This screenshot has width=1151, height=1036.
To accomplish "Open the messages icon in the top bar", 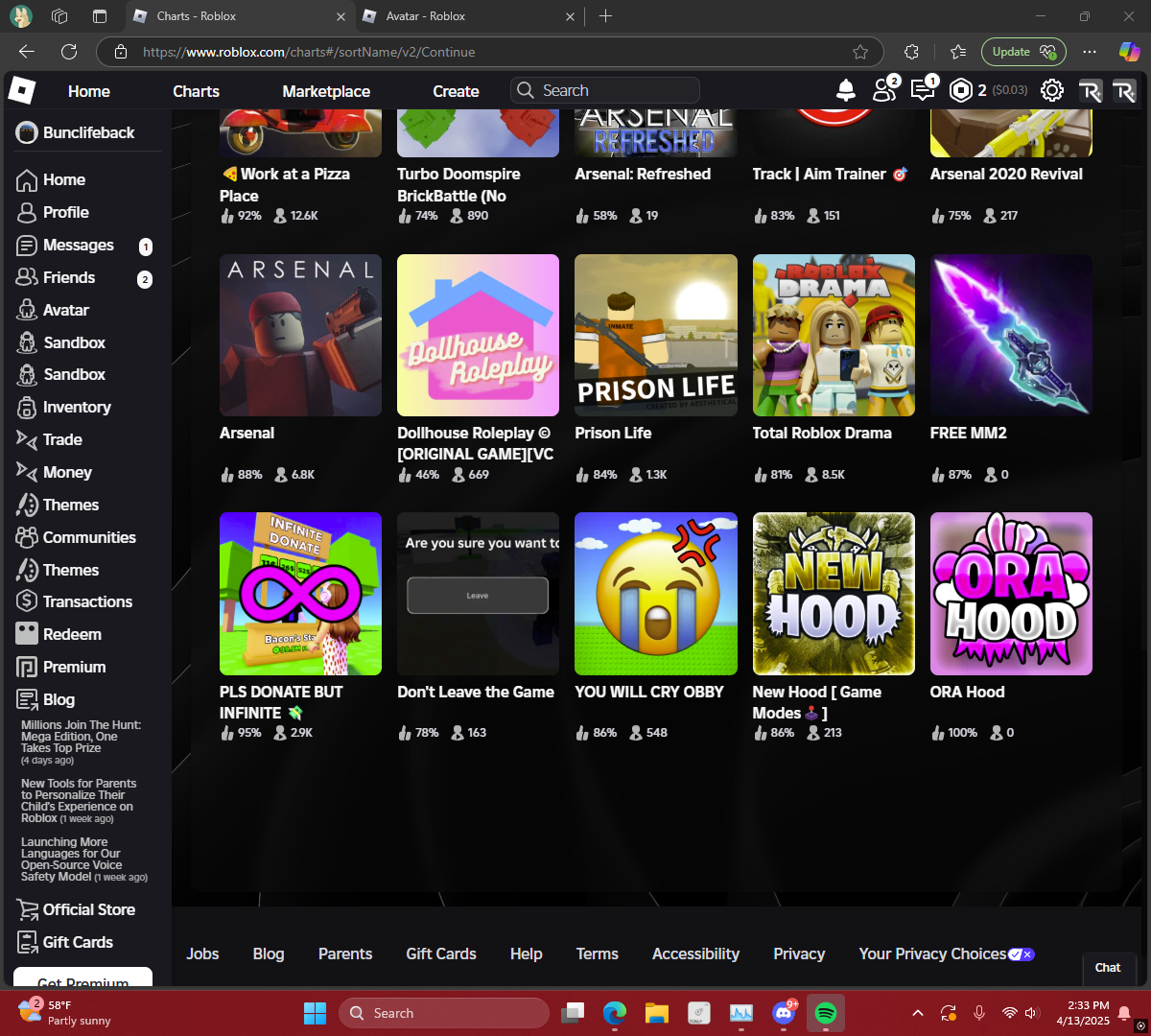I will 923,90.
